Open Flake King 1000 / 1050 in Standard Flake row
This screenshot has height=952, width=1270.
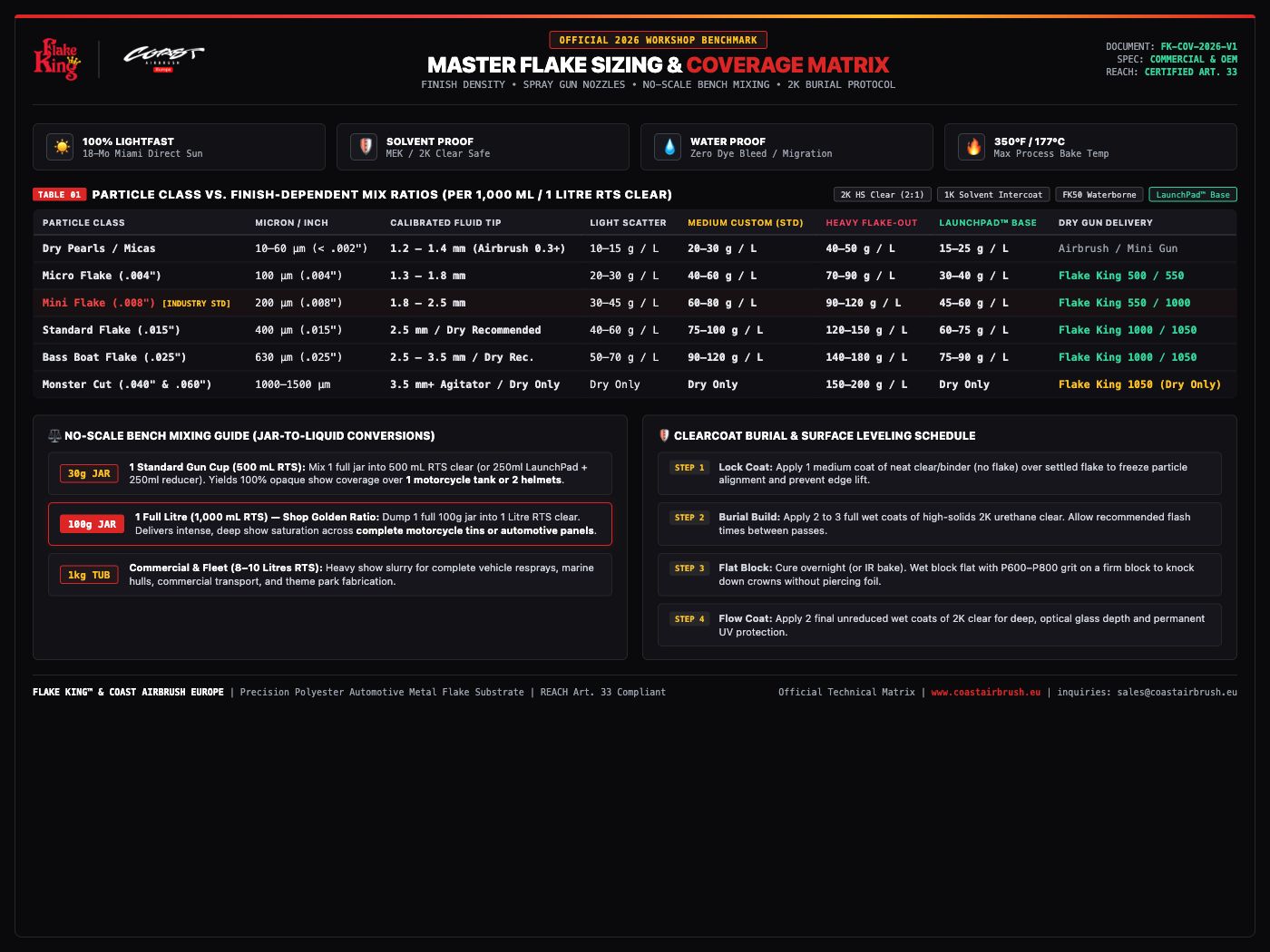pyautogui.click(x=1128, y=330)
